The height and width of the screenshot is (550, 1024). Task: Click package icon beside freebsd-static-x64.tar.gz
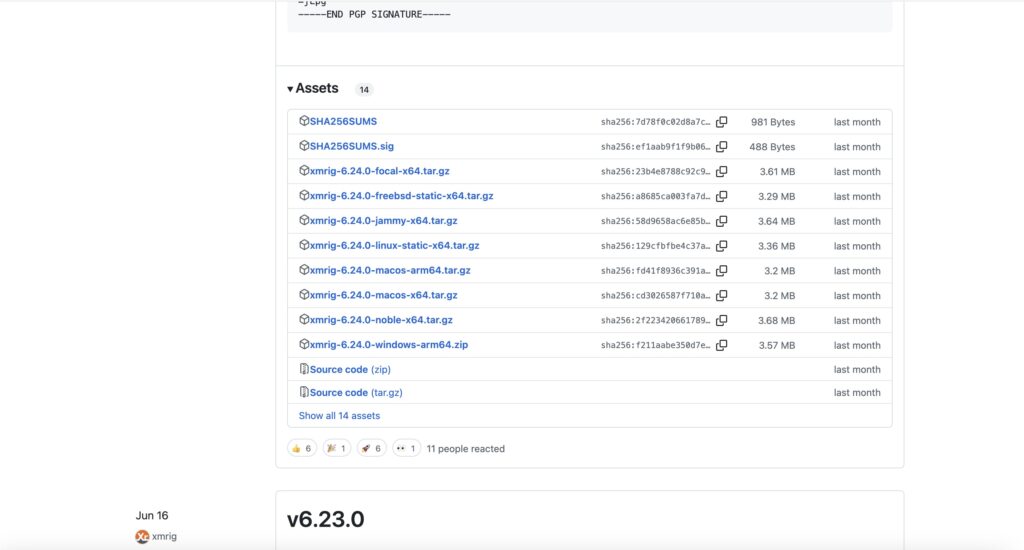pyautogui.click(x=304, y=195)
